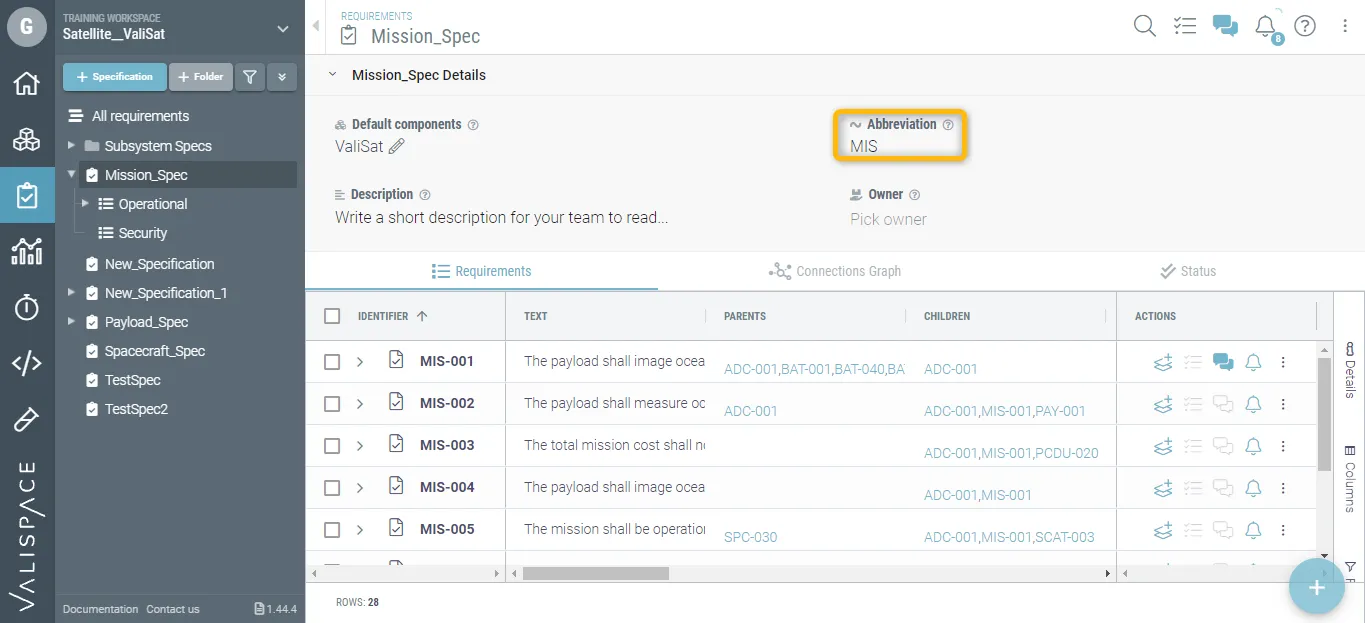Open the Documentation link
Viewport: 1365px width, 623px height.
100,609
